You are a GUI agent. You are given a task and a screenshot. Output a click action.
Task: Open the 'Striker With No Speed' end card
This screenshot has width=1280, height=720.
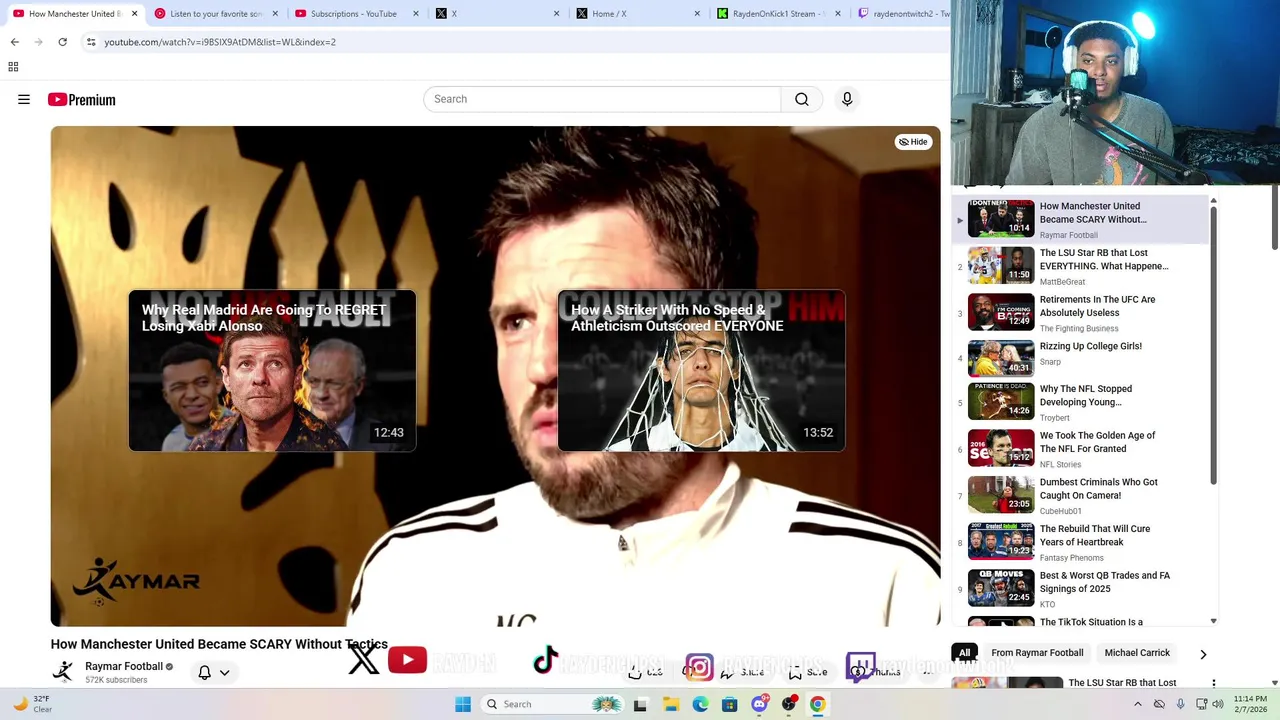701,371
